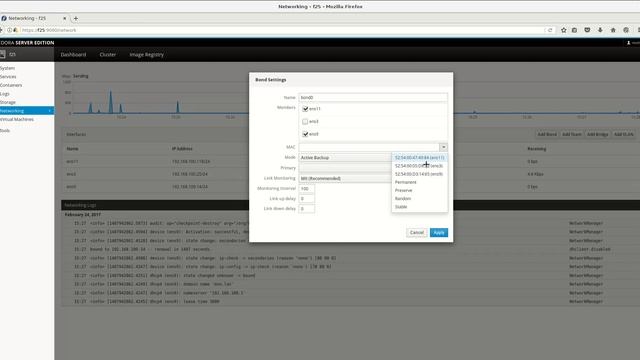Open the bookmarks library icon
Viewport: 640px width, 360px height.
click(574, 30)
